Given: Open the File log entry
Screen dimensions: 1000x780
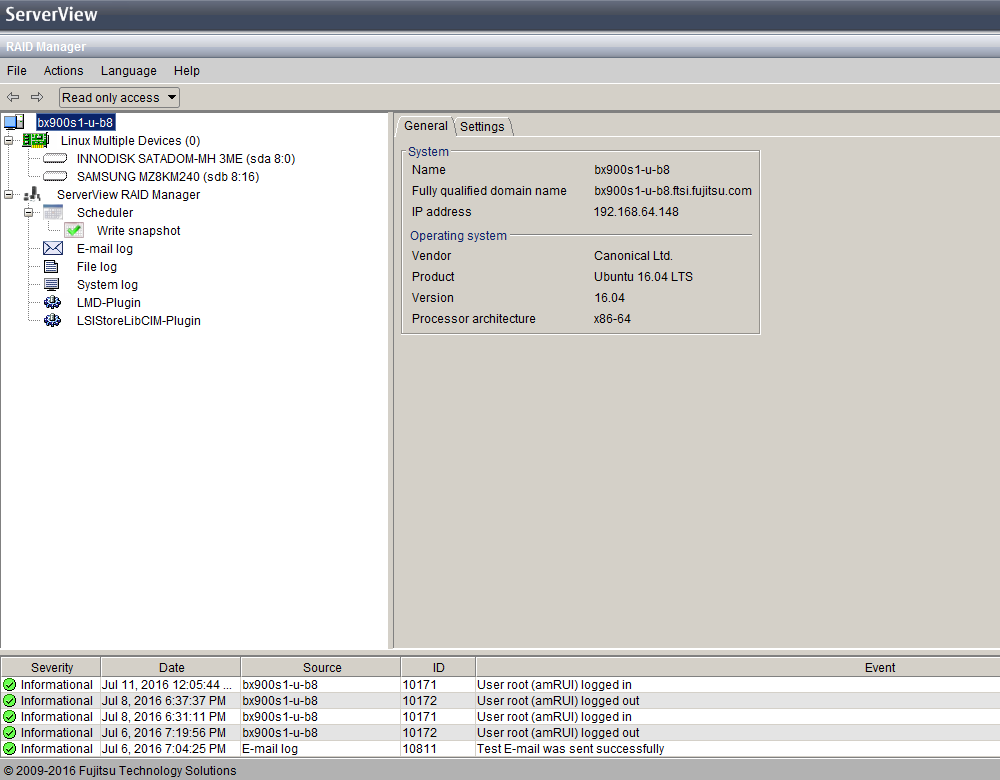Looking at the screenshot, I should [98, 266].
